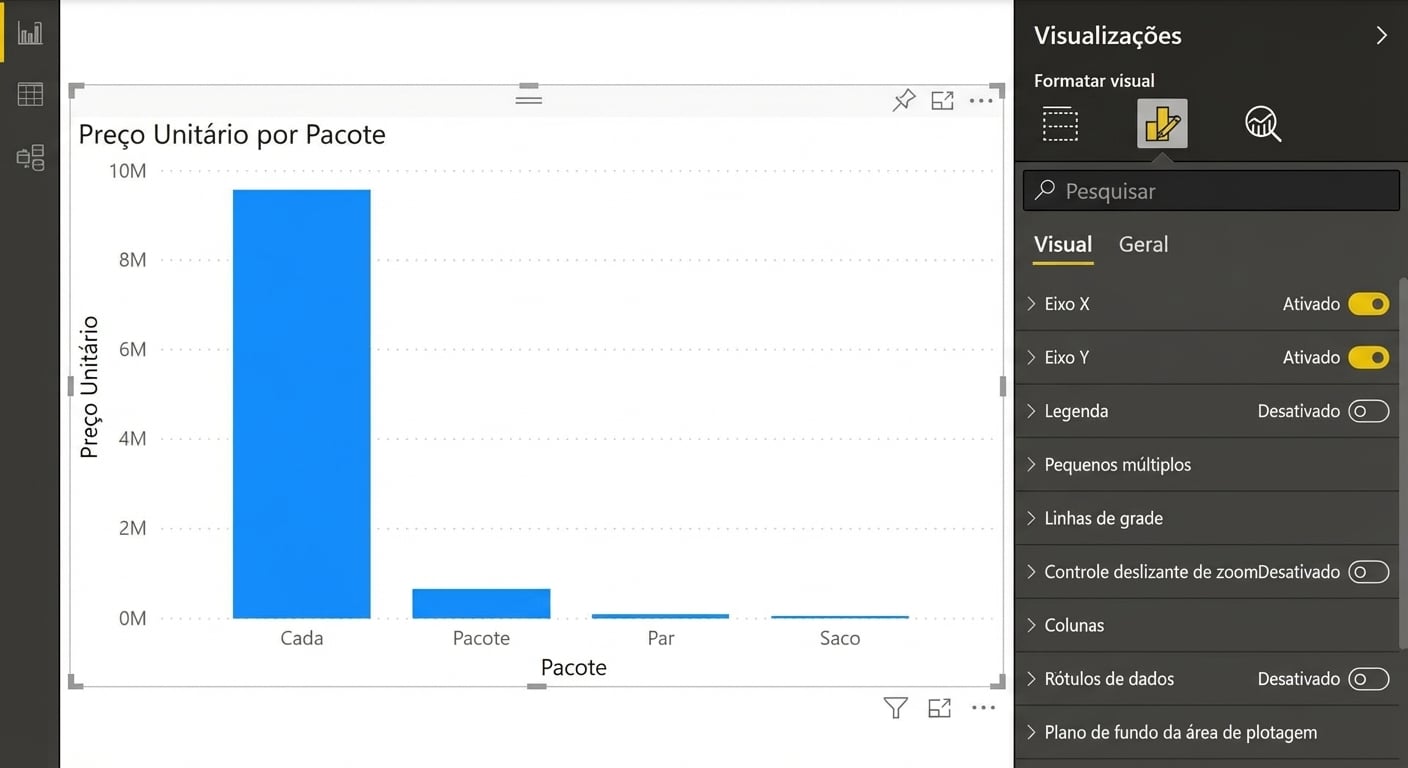This screenshot has width=1408, height=768.
Task: Switch to the Data table view
Action: pos(30,95)
